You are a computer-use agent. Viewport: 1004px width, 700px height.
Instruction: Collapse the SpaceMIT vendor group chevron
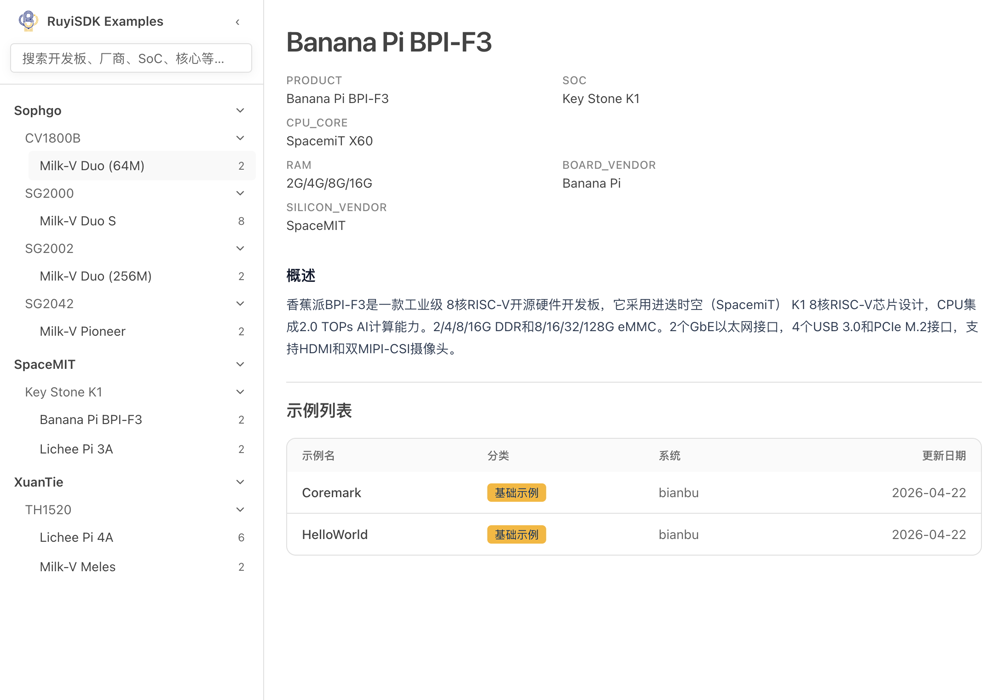coord(240,364)
